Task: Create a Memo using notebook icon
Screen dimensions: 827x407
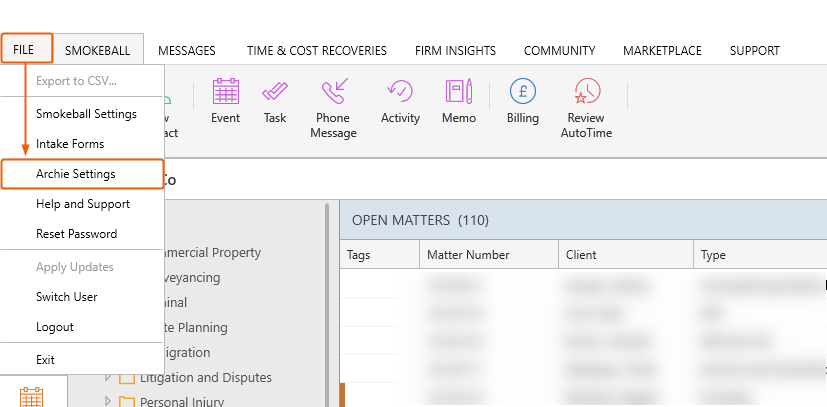Action: [x=459, y=102]
